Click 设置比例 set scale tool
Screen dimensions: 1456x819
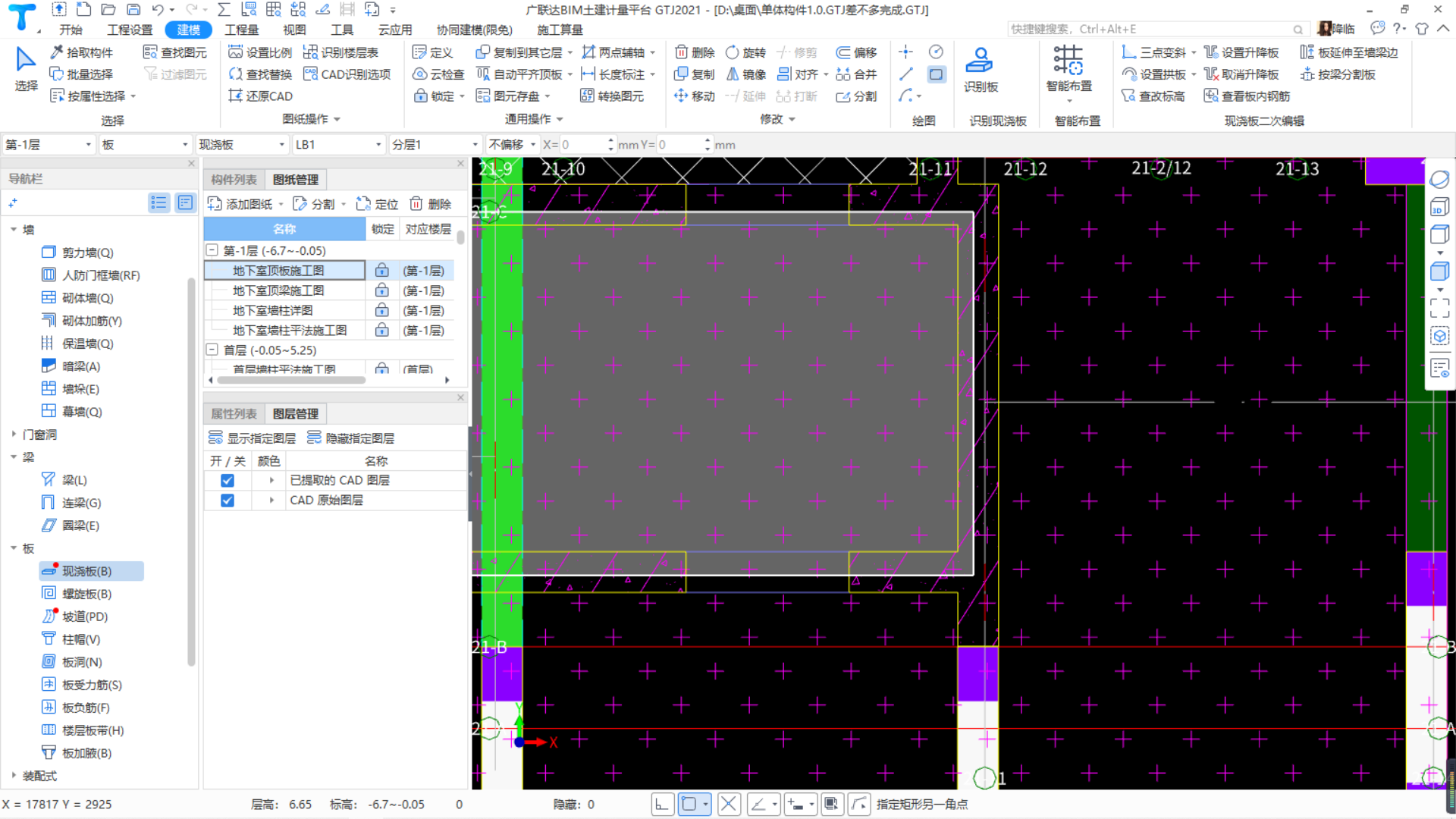[260, 52]
